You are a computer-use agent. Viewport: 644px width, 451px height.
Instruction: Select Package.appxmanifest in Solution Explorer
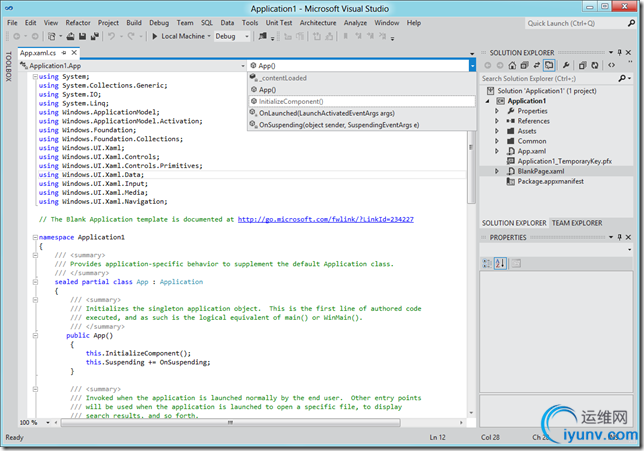tap(550, 181)
